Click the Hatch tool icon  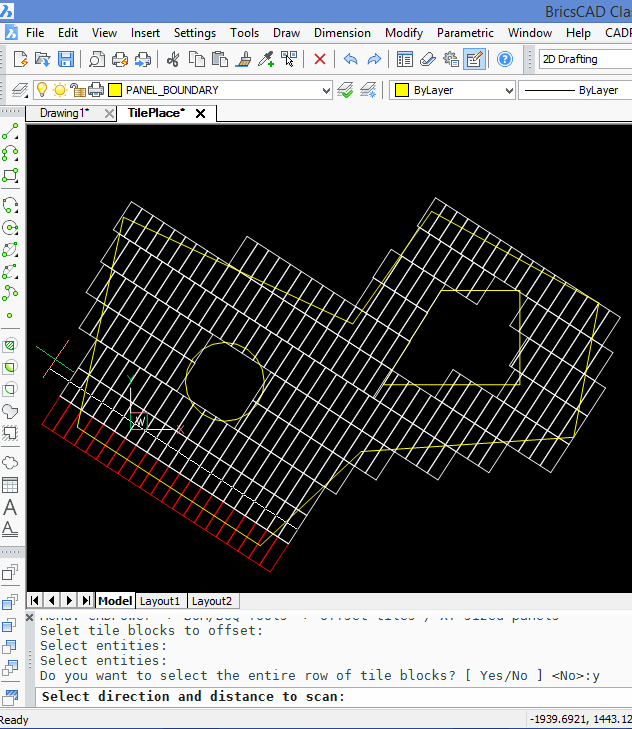coord(11,343)
